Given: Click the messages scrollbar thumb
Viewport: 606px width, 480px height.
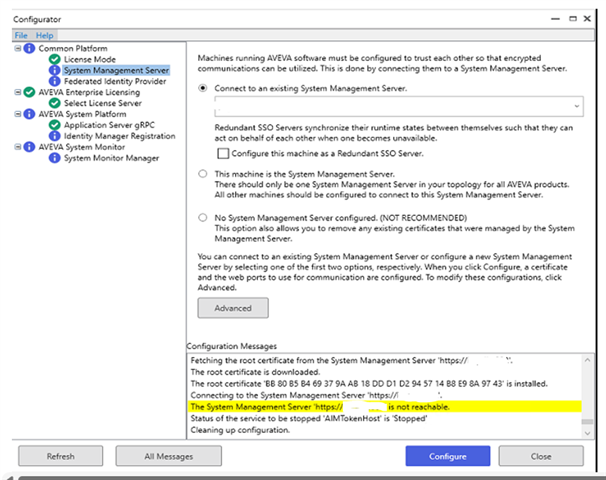Looking at the screenshot, I should tap(587, 422).
